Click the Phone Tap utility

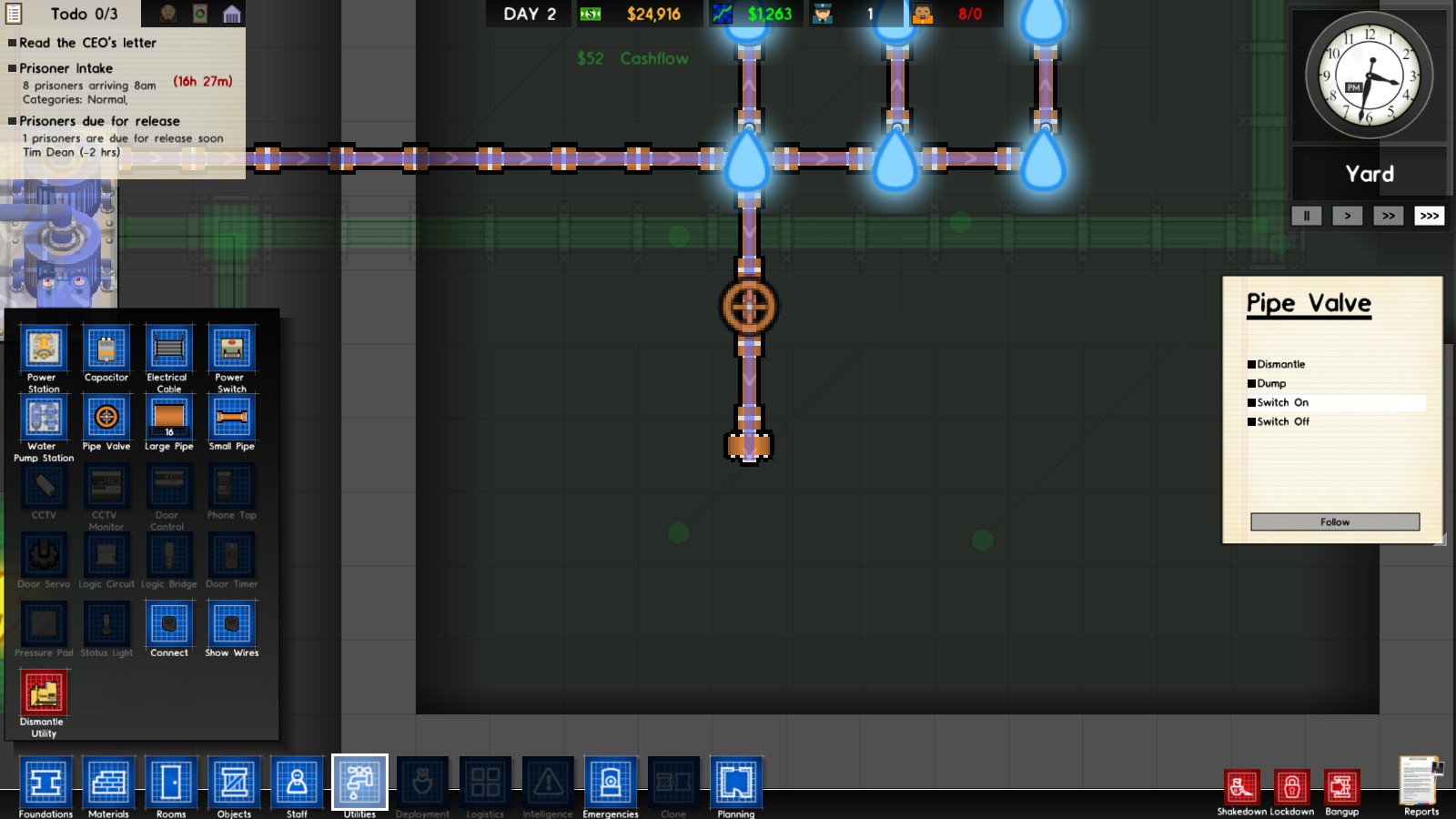[231, 487]
